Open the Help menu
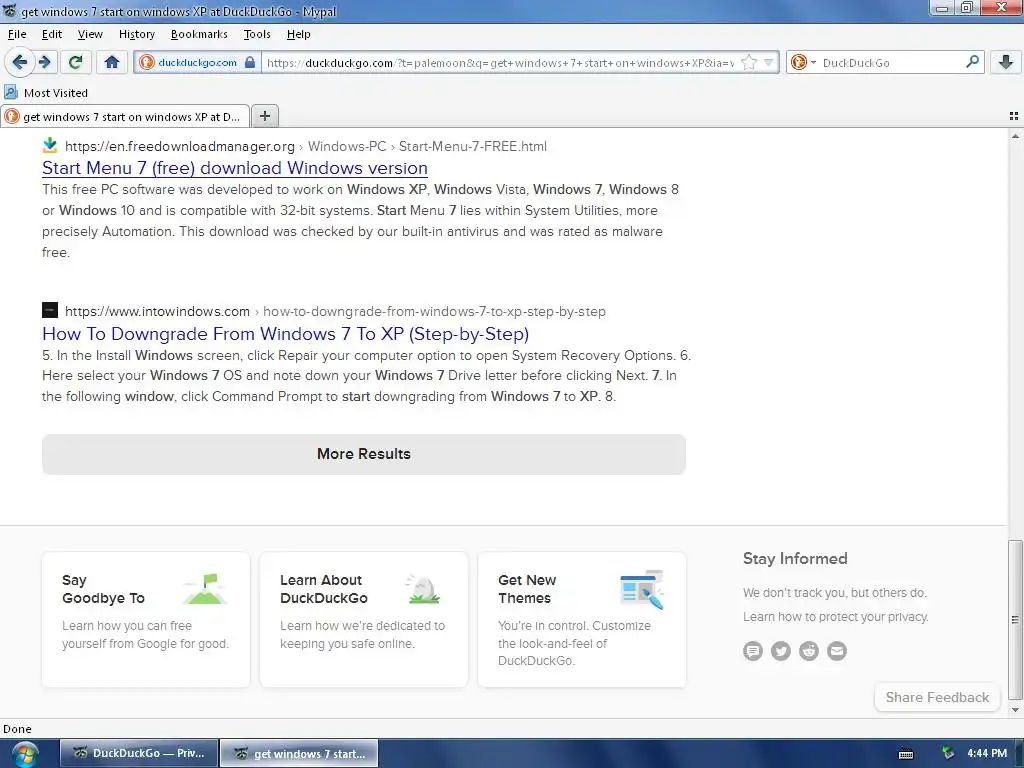1024x768 pixels. pos(298,34)
